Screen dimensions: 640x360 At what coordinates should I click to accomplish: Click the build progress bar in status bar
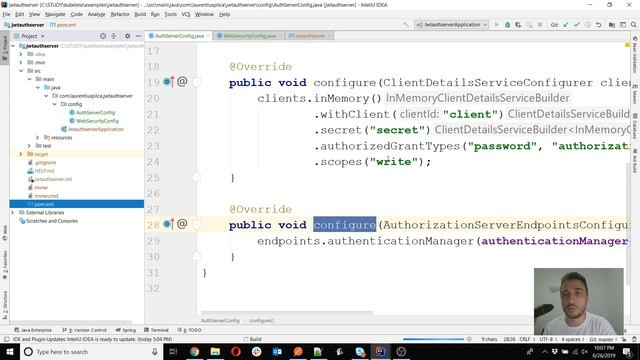(x=433, y=339)
